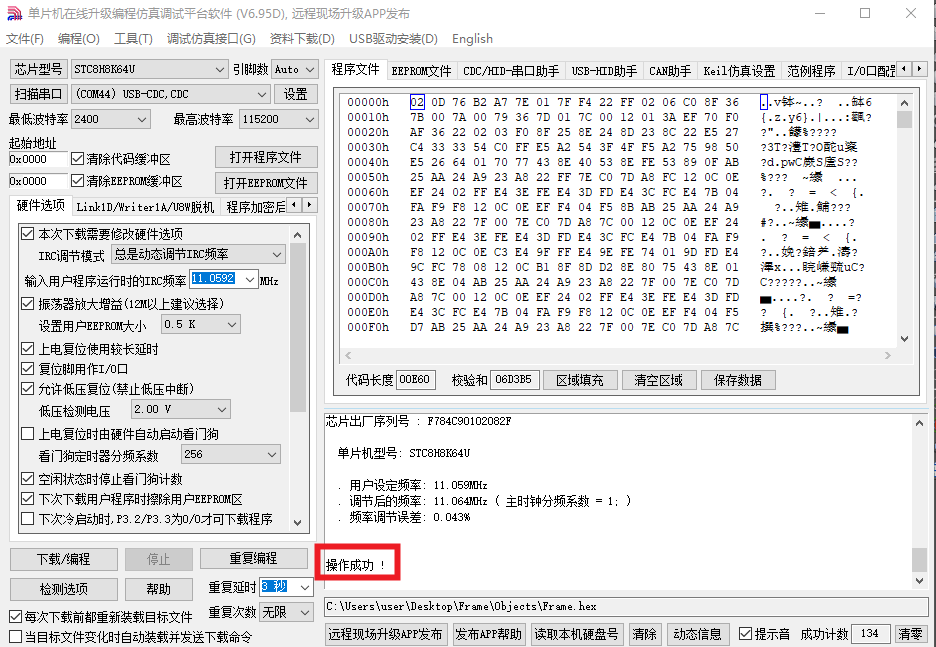Click 保存数据 button
The width and height of the screenshot is (936, 647).
point(738,380)
